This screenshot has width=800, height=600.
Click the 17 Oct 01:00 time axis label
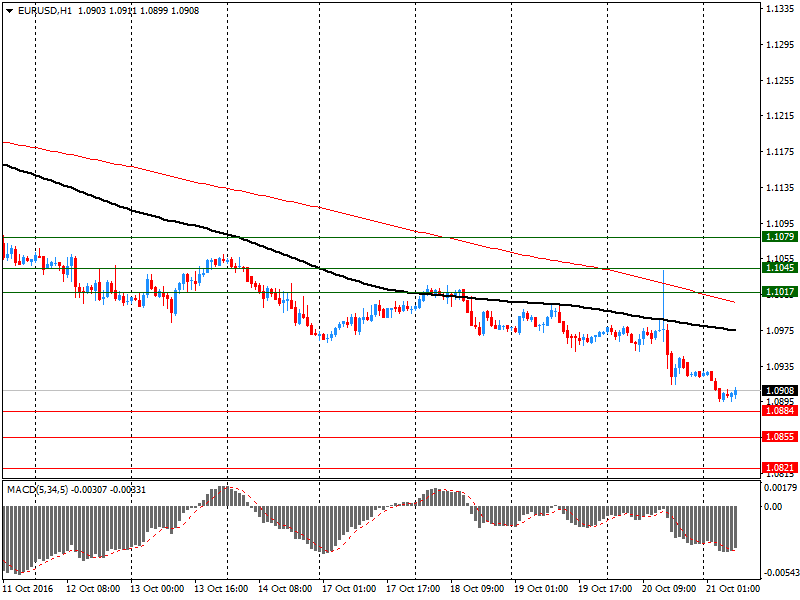pos(349,589)
